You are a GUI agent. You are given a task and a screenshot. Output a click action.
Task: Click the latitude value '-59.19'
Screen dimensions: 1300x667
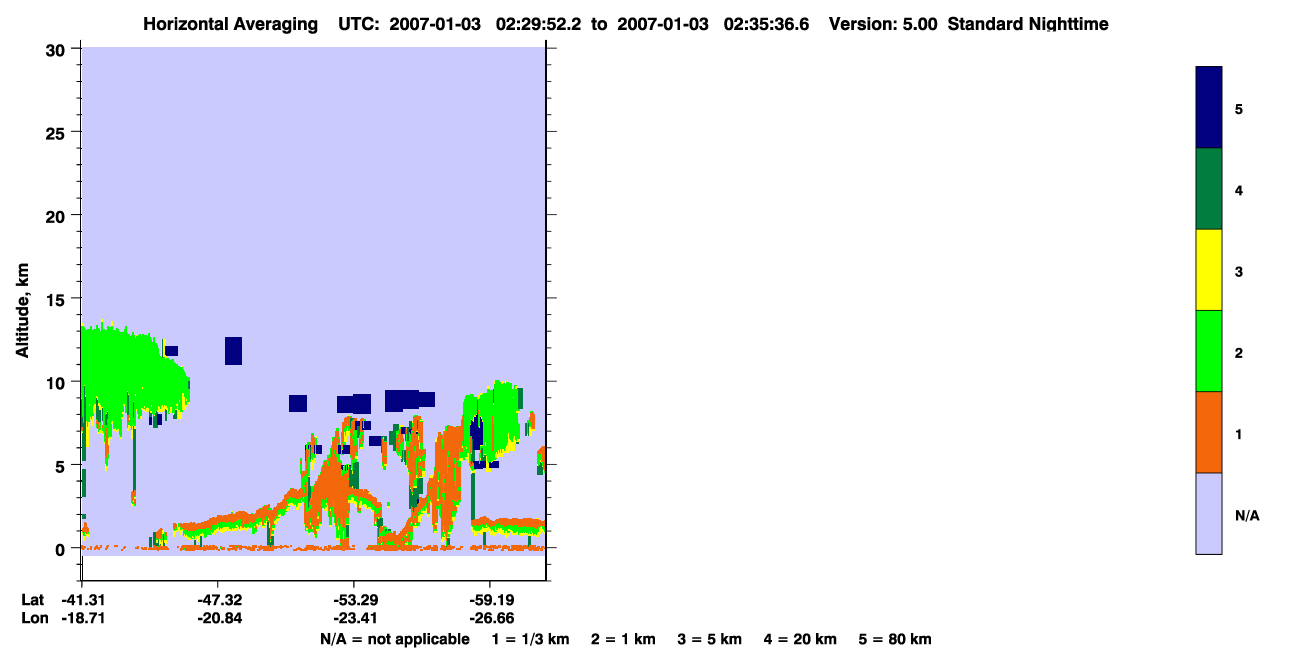click(490, 600)
